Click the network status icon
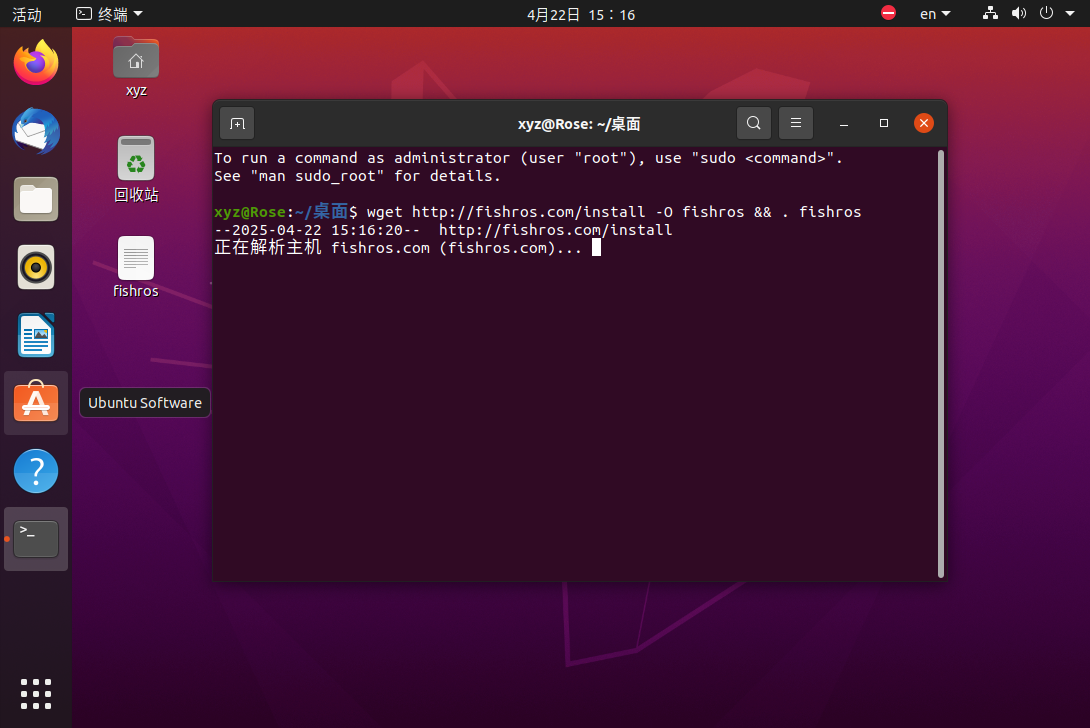The image size is (1090, 728). coord(991,13)
